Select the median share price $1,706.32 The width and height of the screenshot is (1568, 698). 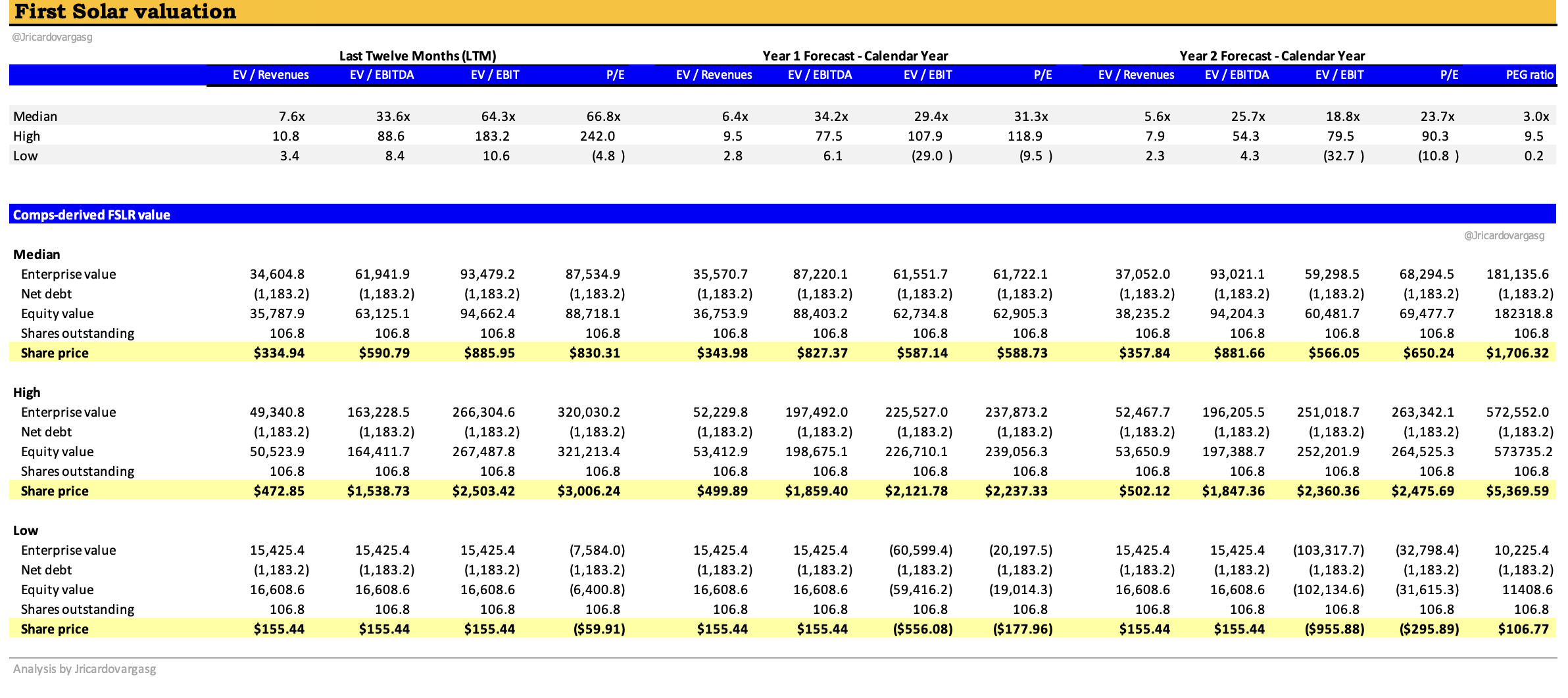[x=1517, y=353]
